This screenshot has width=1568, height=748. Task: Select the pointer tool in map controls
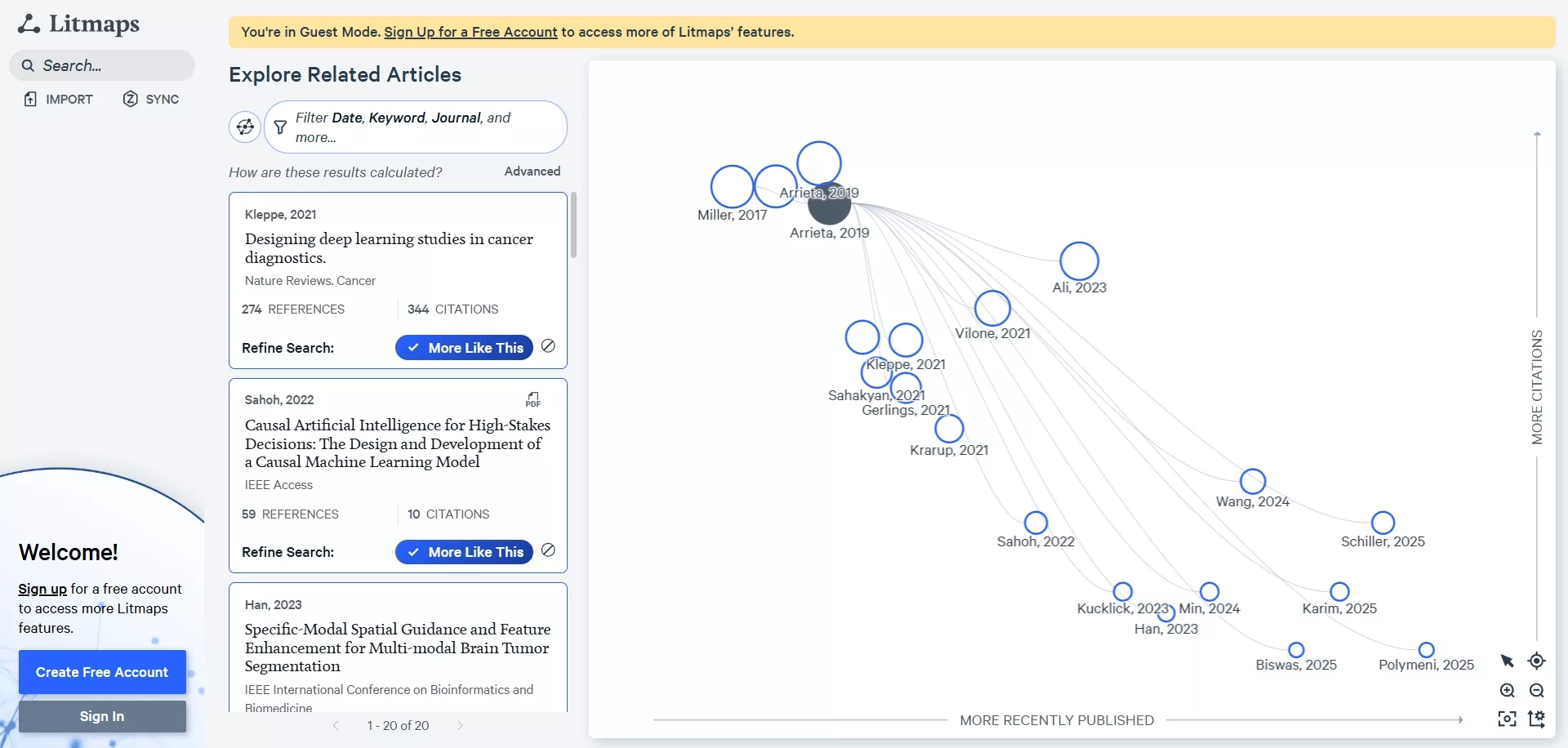coord(1508,661)
